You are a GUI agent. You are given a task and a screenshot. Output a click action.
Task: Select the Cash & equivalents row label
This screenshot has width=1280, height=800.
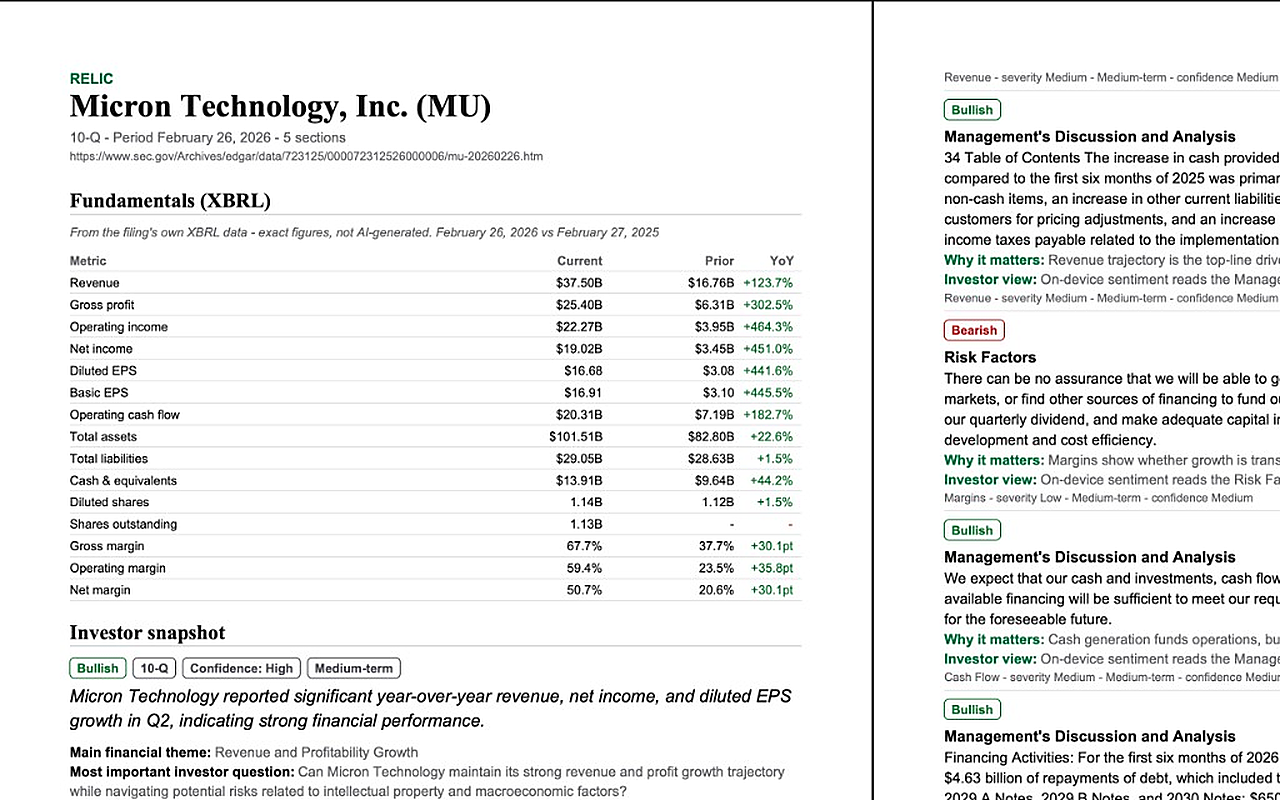pyautogui.click(x=123, y=481)
